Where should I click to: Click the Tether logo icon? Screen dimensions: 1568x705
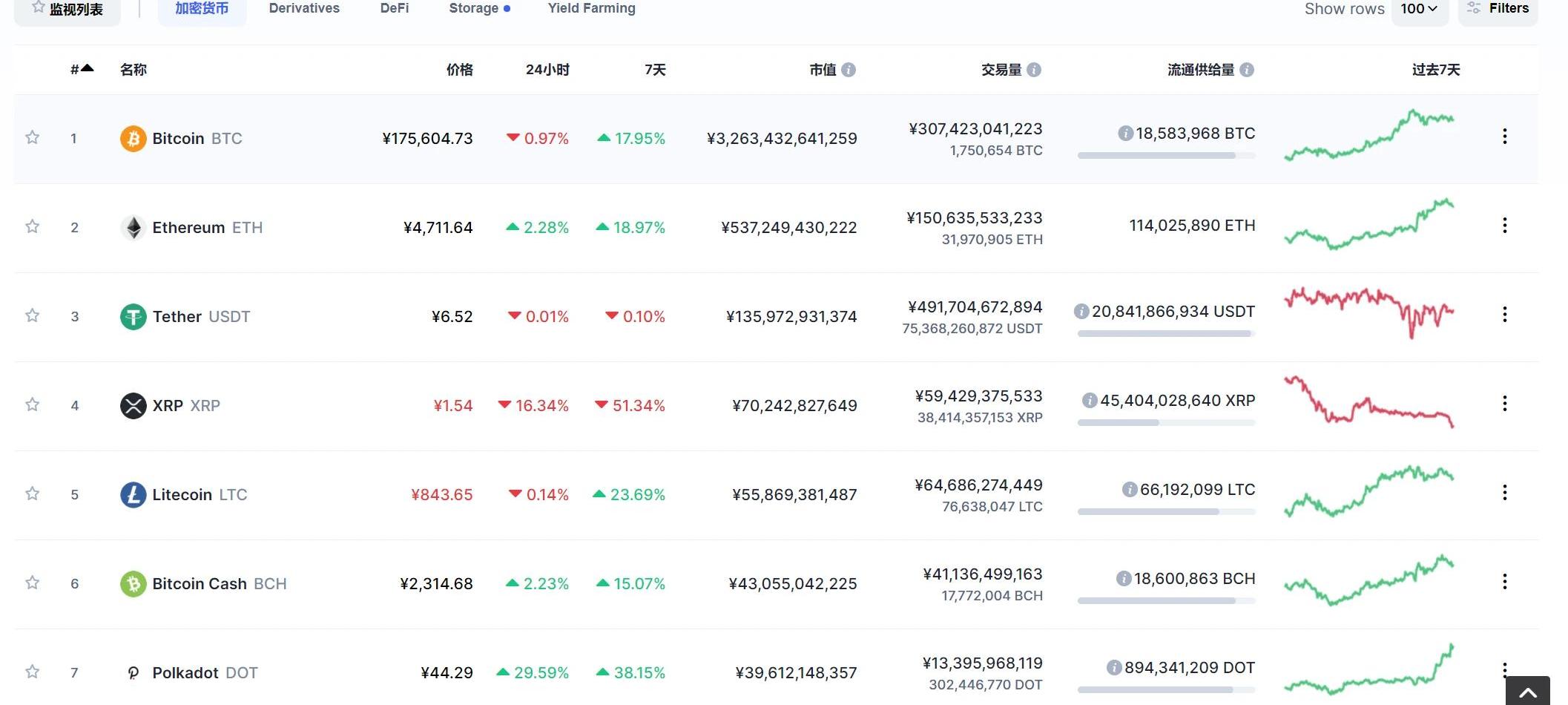point(134,317)
